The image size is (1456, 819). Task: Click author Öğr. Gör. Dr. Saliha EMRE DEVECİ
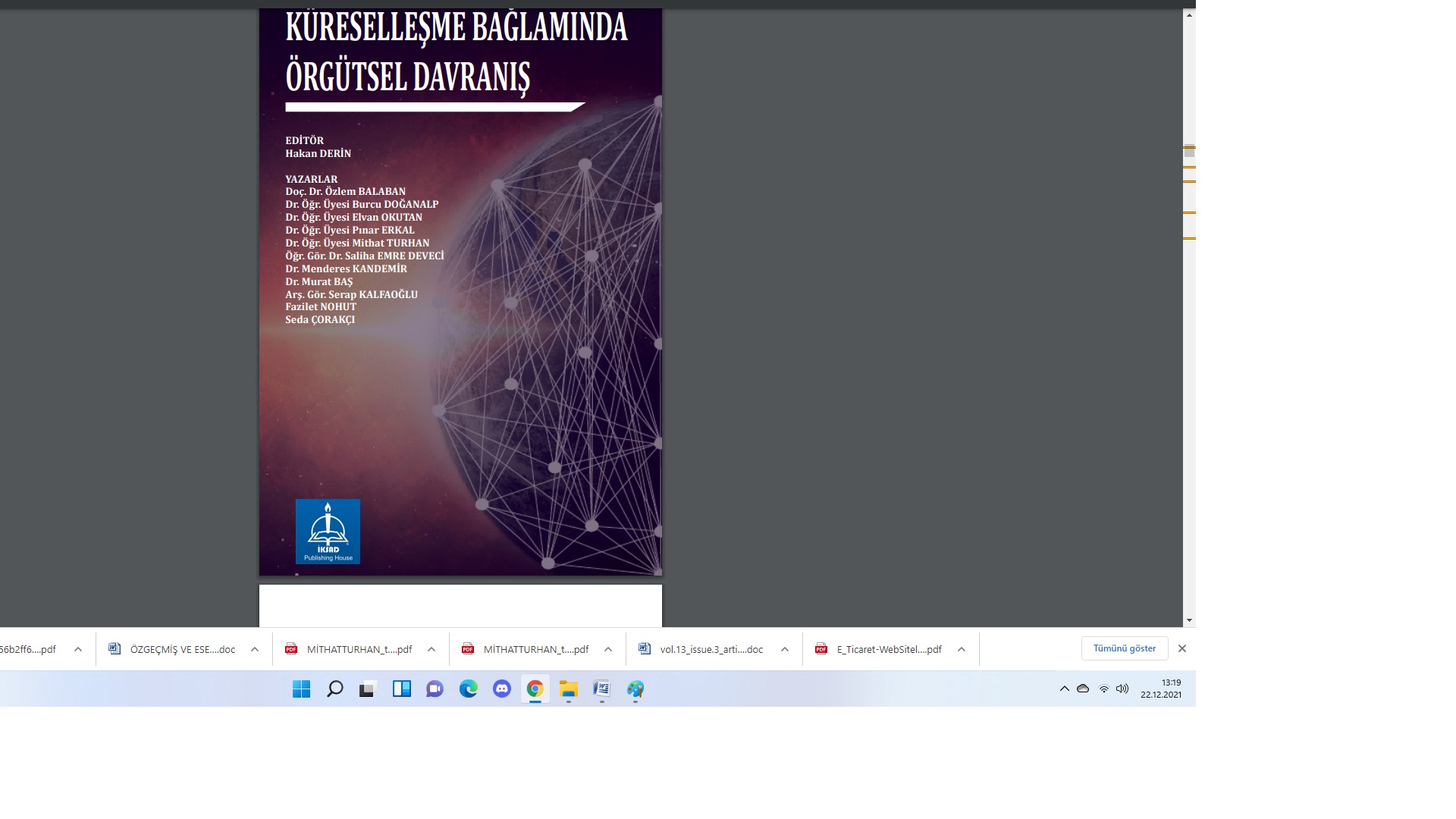365,256
